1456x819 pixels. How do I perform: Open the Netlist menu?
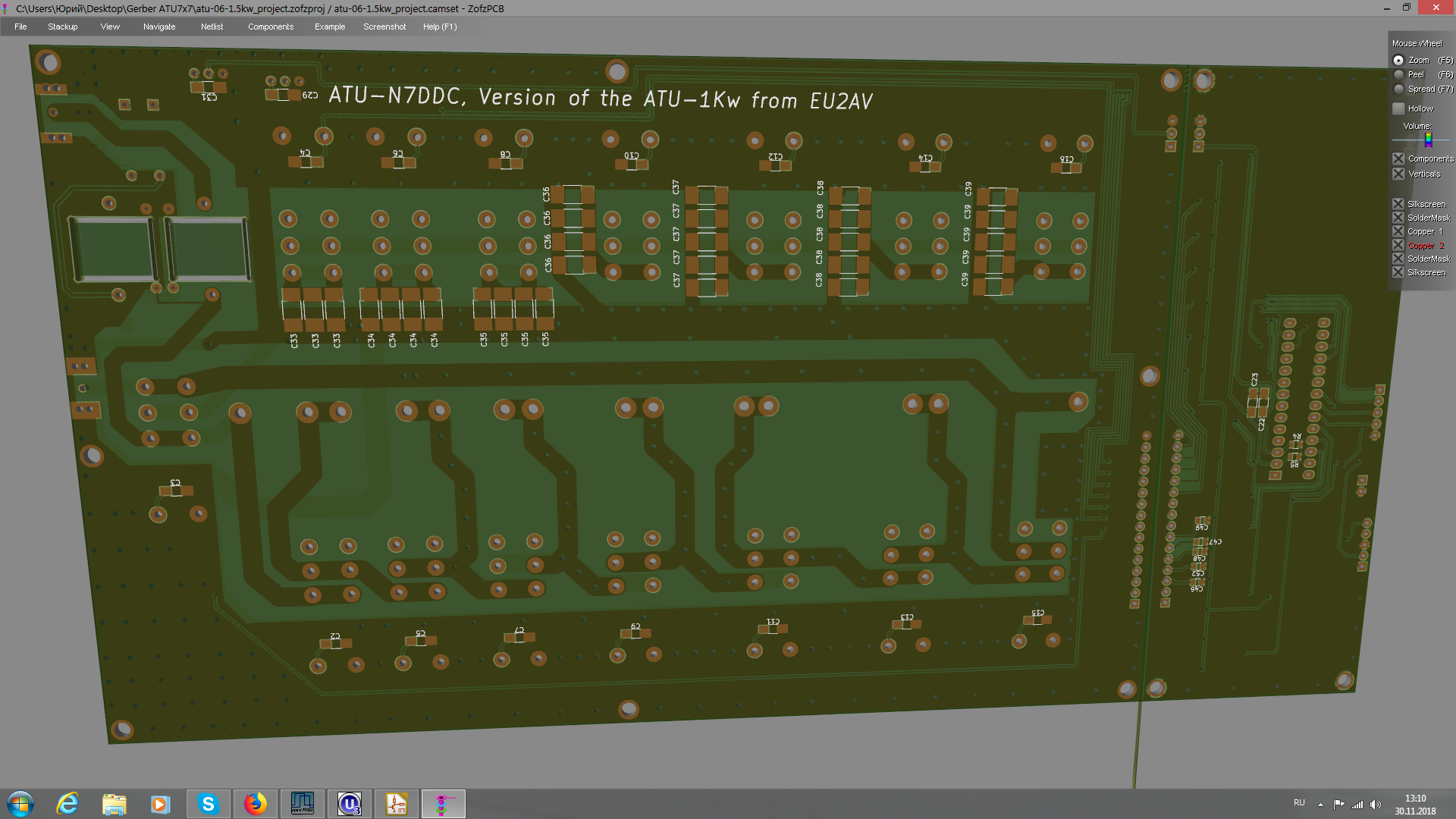coord(212,27)
